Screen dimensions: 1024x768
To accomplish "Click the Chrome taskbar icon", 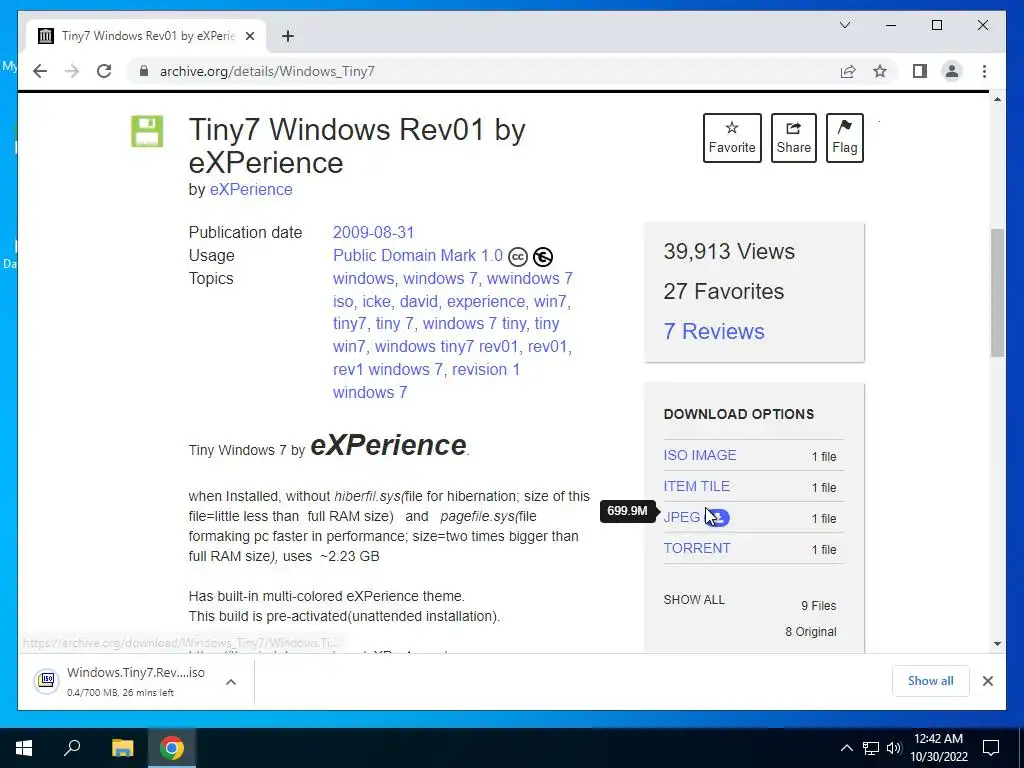I will pos(171,748).
